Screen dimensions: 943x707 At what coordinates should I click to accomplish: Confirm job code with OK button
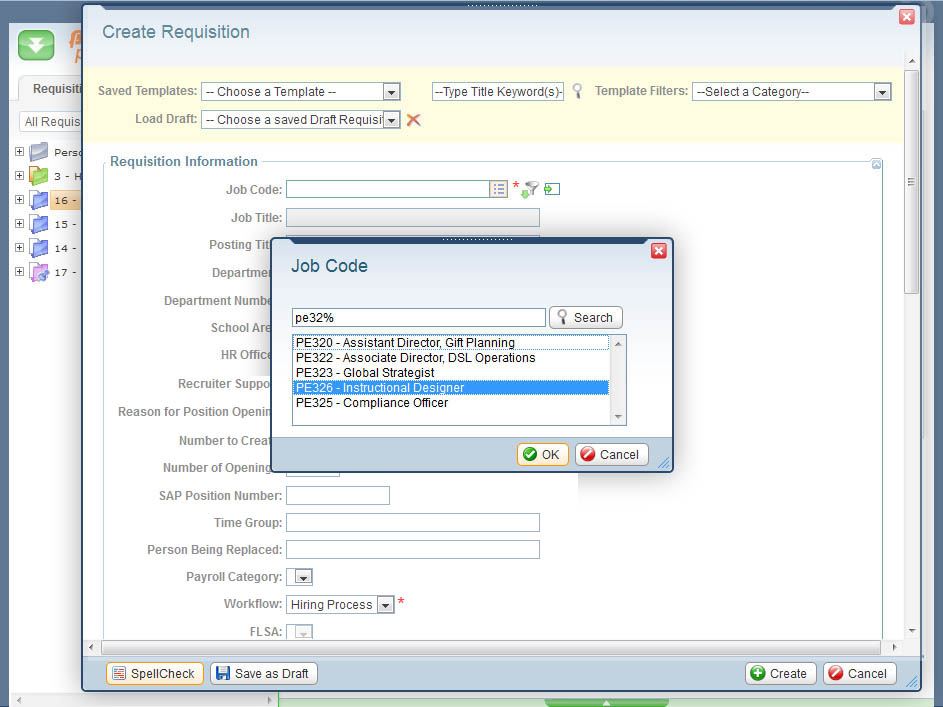coord(542,454)
